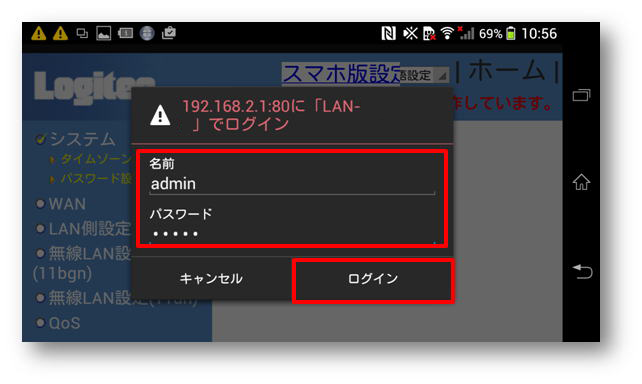Tap the Android home button
Image resolution: width=642 pixels, height=384 pixels.
pyautogui.click(x=581, y=182)
